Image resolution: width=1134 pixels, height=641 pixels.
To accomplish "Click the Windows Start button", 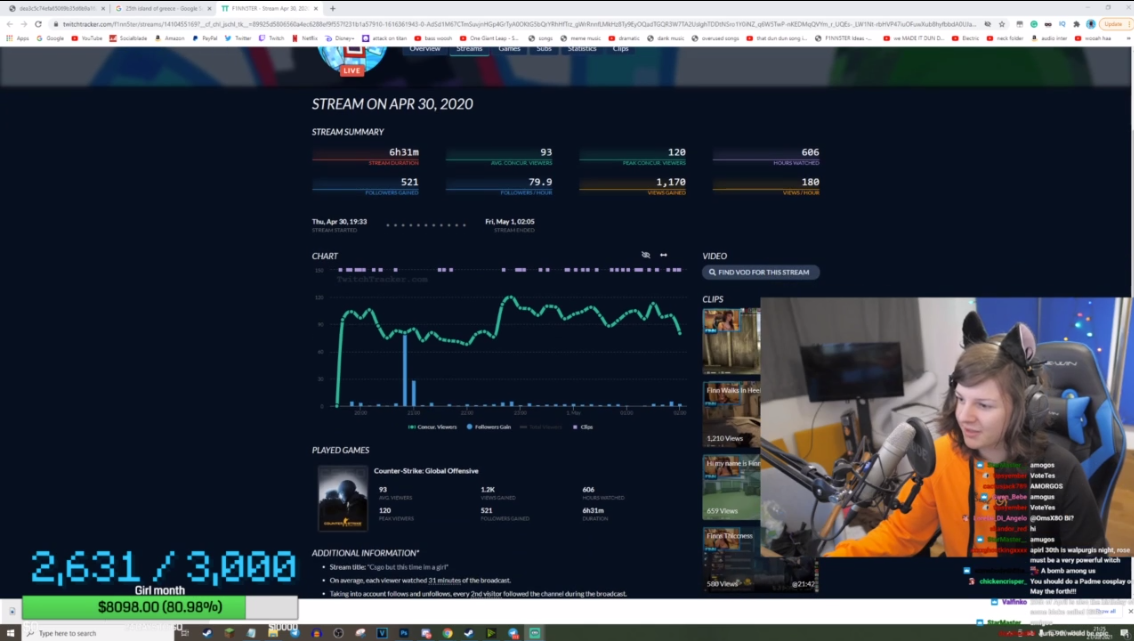I will point(10,633).
